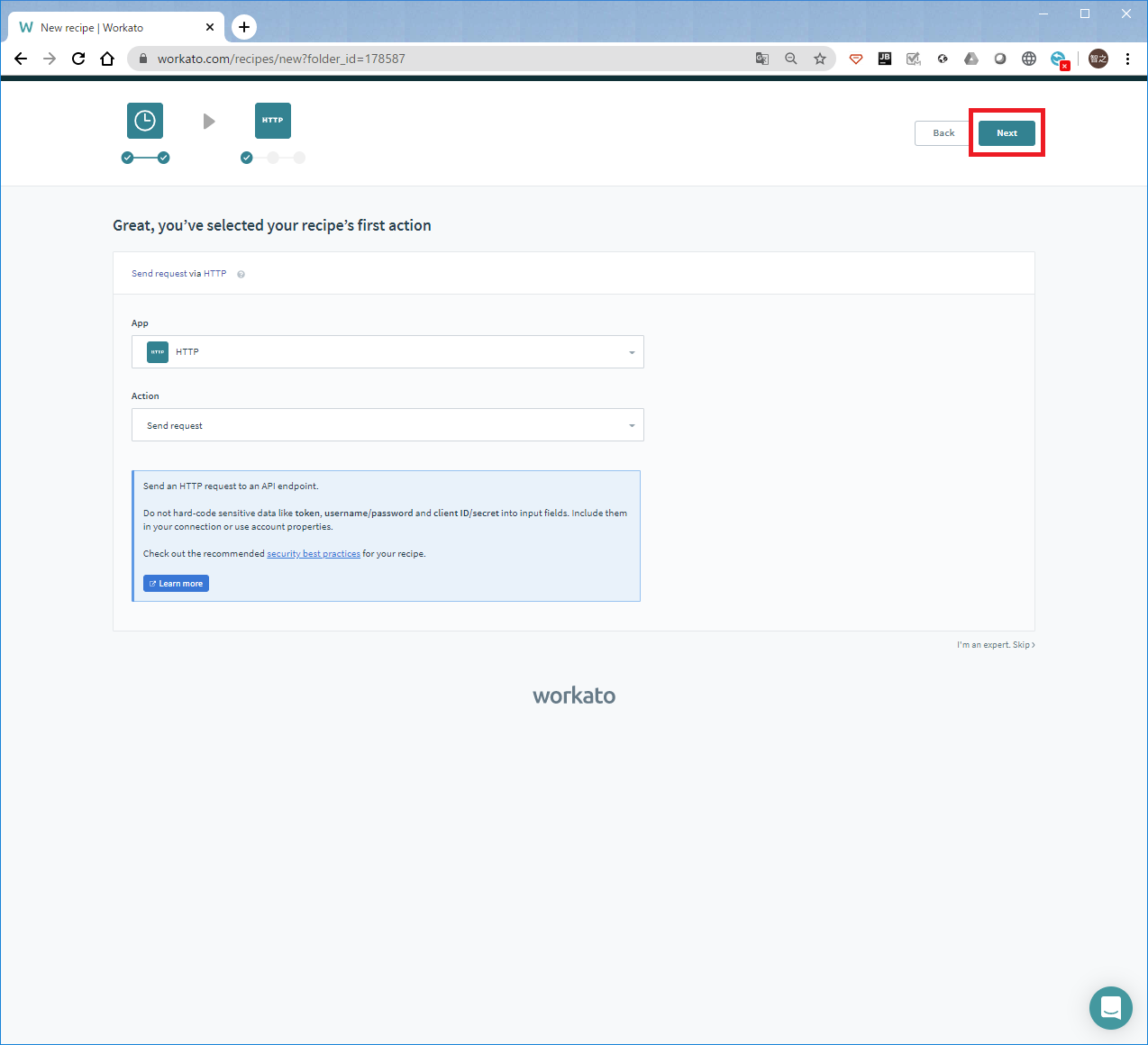Click the HTTP icon inside App dropdown

[x=158, y=351]
